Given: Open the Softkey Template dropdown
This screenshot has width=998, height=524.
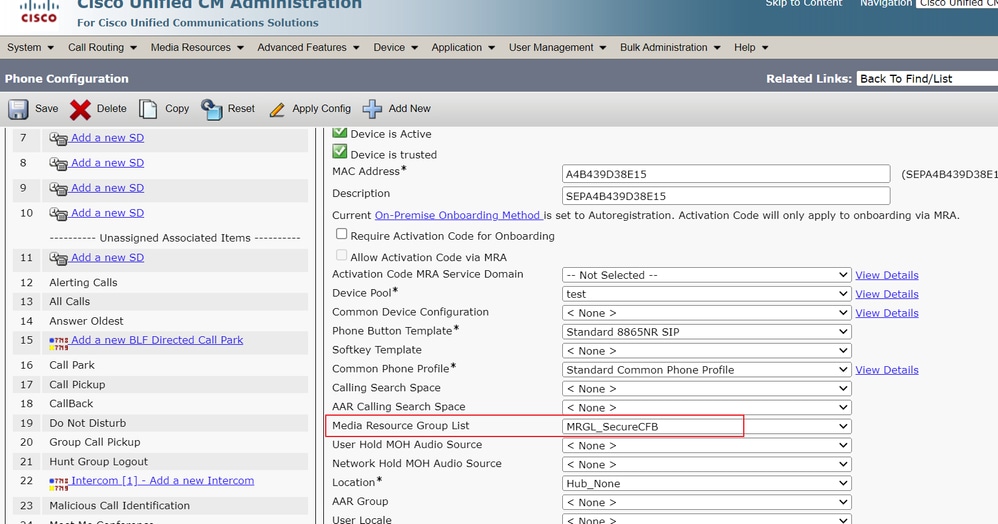Looking at the screenshot, I should [x=706, y=351].
